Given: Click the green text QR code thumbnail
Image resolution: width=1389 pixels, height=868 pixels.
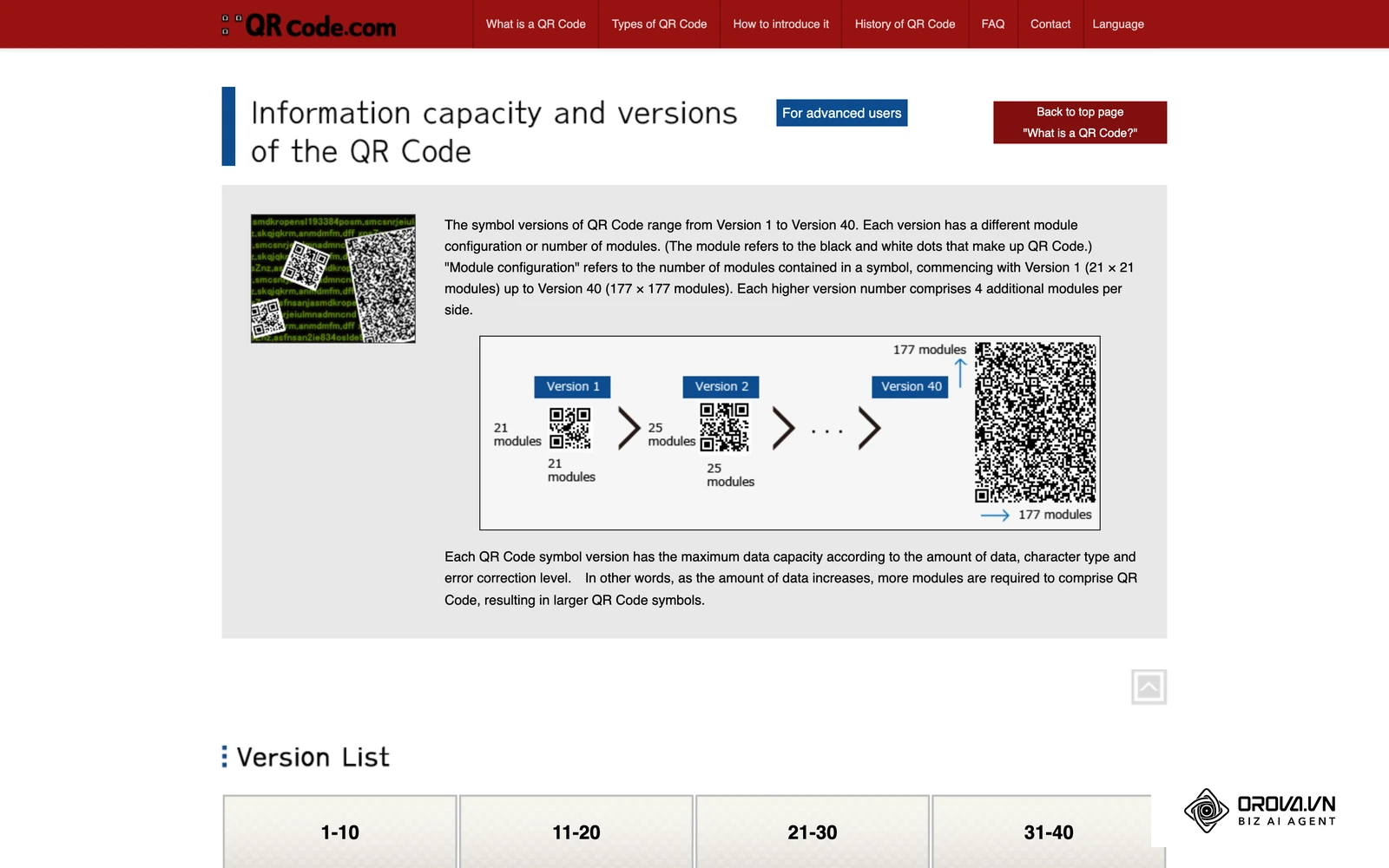Looking at the screenshot, I should click(333, 279).
